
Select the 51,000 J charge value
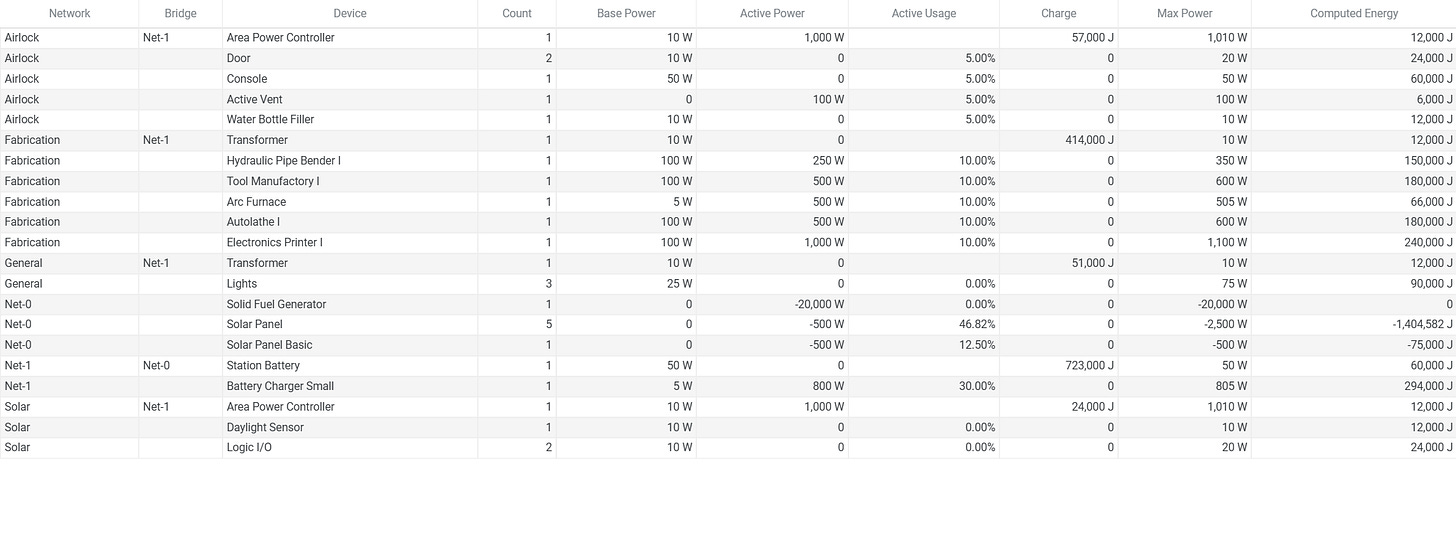pyautogui.click(x=1059, y=264)
